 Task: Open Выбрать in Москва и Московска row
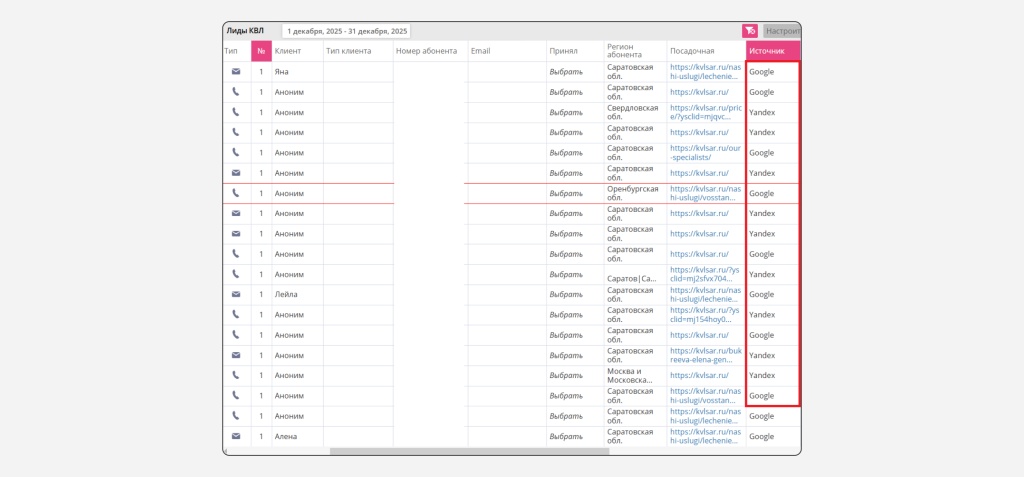coord(566,376)
